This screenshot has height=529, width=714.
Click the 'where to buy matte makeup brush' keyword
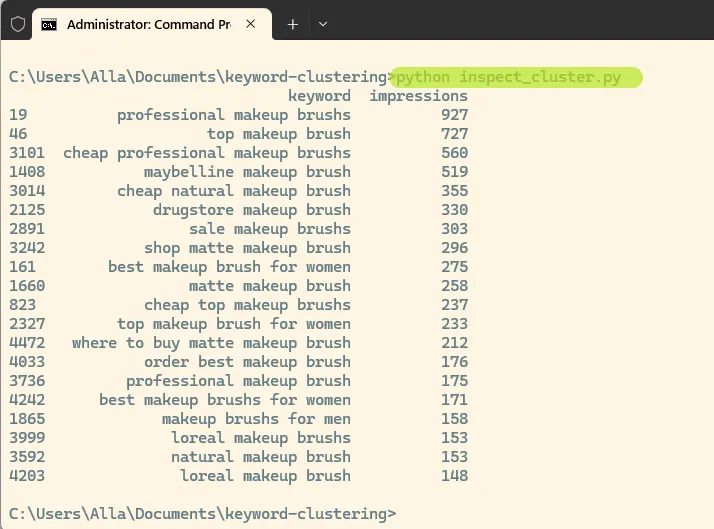coord(211,343)
